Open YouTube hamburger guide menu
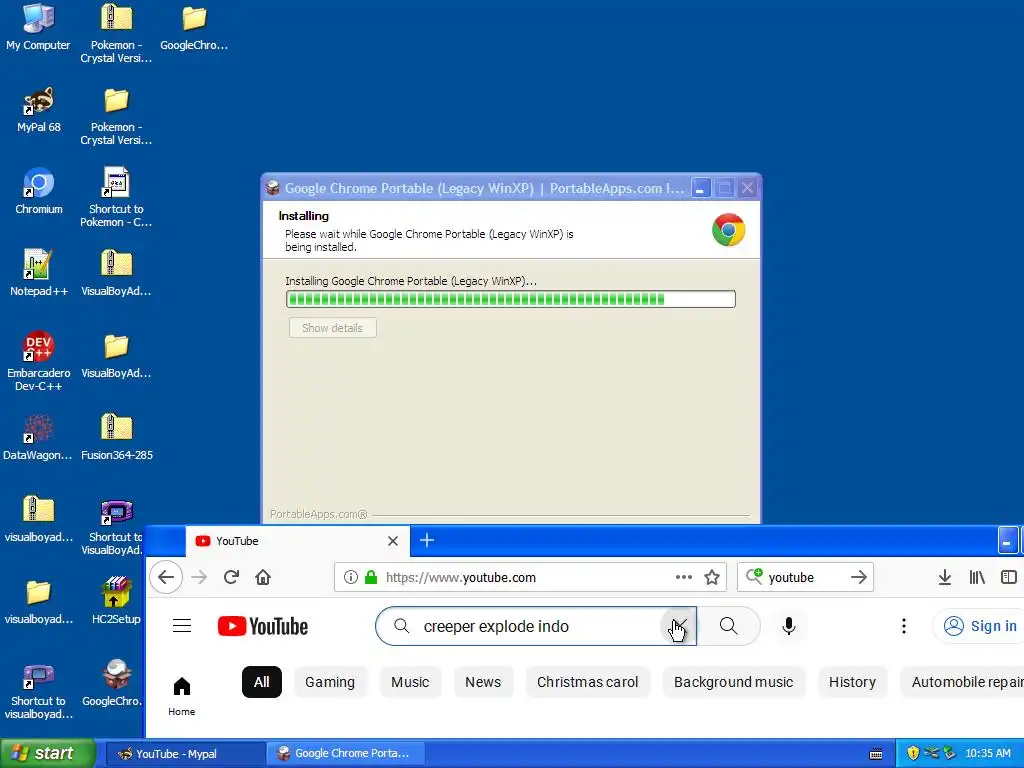This screenshot has width=1024, height=768. pos(182,626)
